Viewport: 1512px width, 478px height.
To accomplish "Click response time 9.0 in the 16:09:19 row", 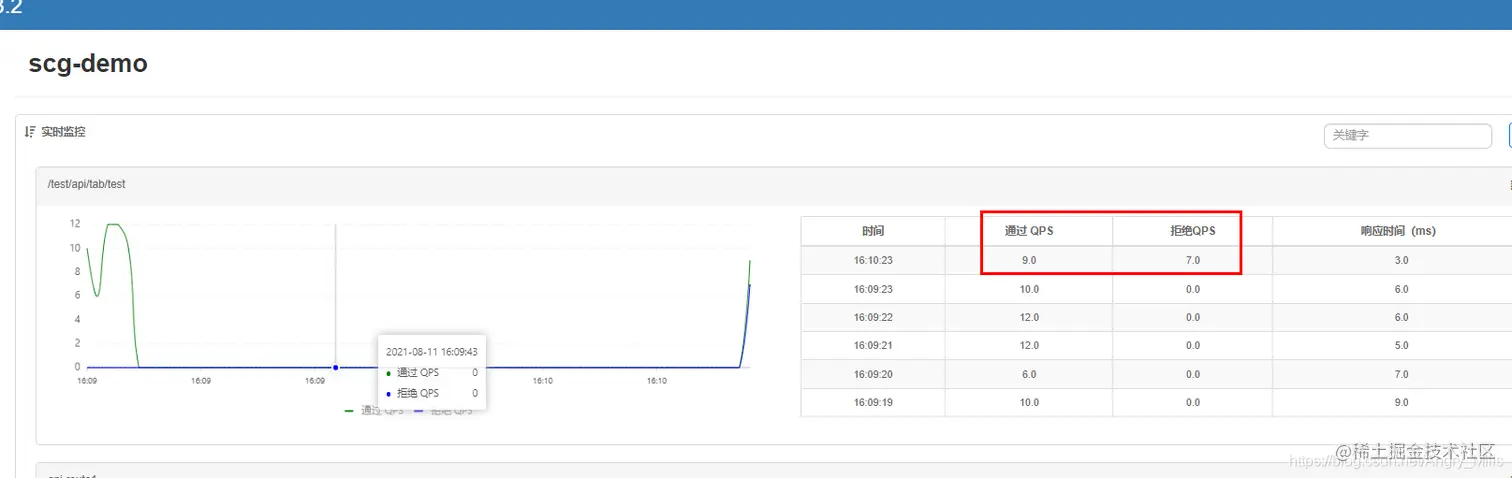I will (x=1401, y=403).
